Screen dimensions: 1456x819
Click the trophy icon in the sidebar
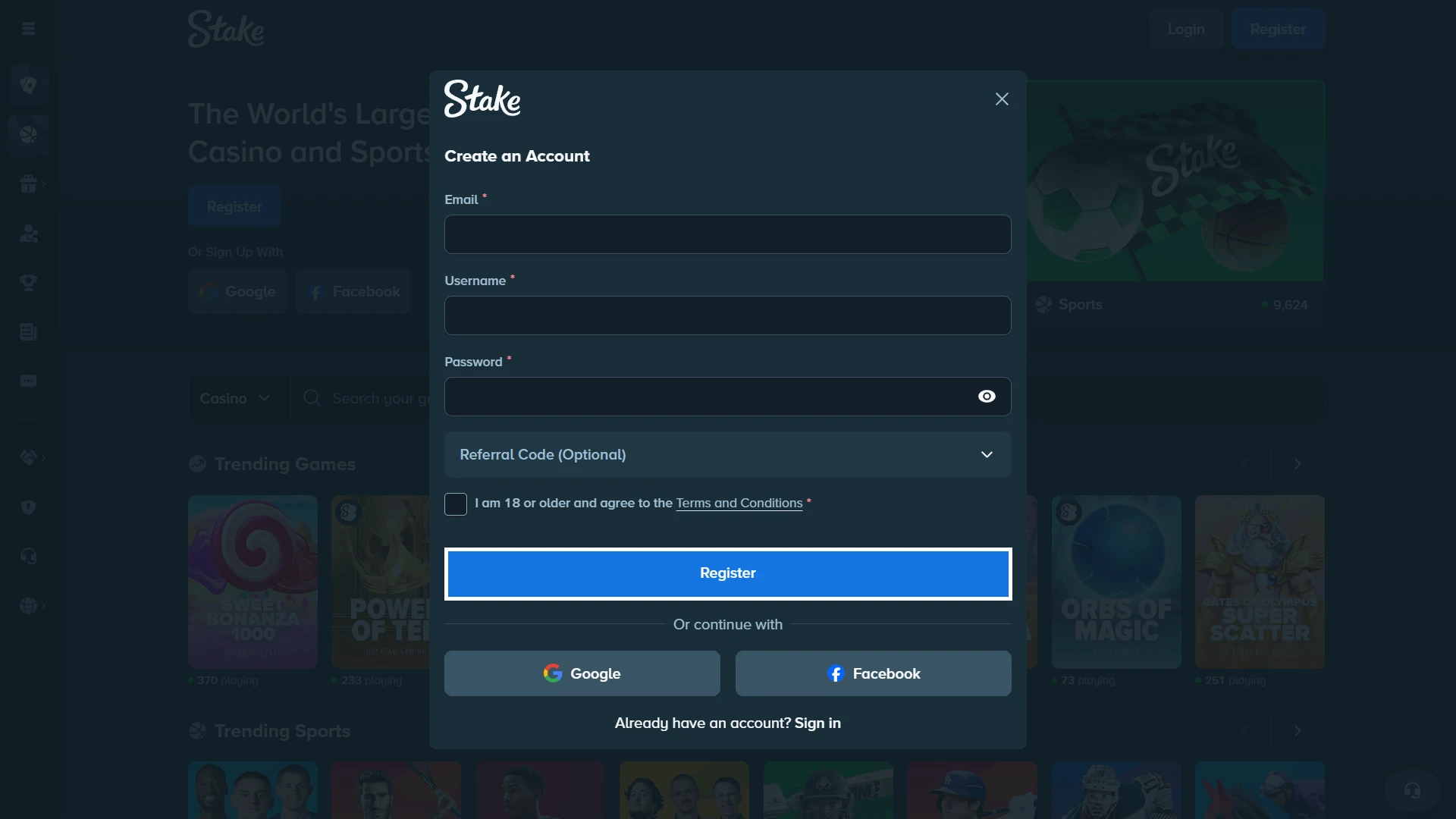pyautogui.click(x=29, y=282)
